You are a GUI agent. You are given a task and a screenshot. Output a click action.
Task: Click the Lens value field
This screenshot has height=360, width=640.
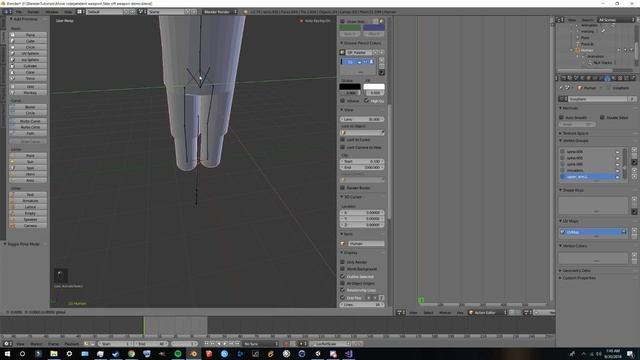click(x=362, y=119)
